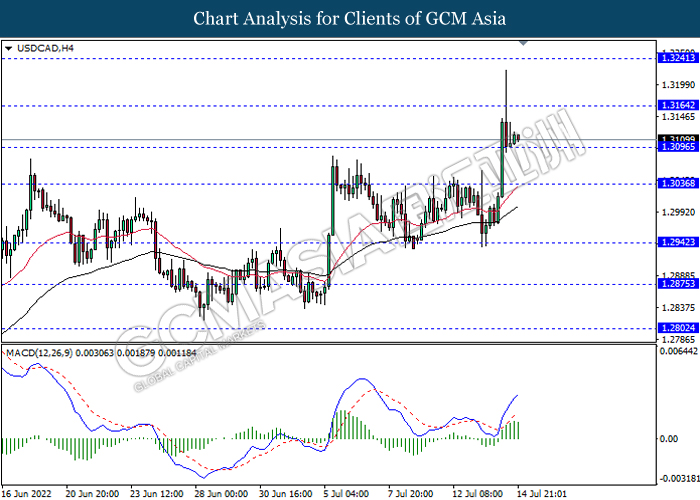The width and height of the screenshot is (700, 500).
Task: Click the 20 Jun 20:00 time label
Action: (x=92, y=494)
